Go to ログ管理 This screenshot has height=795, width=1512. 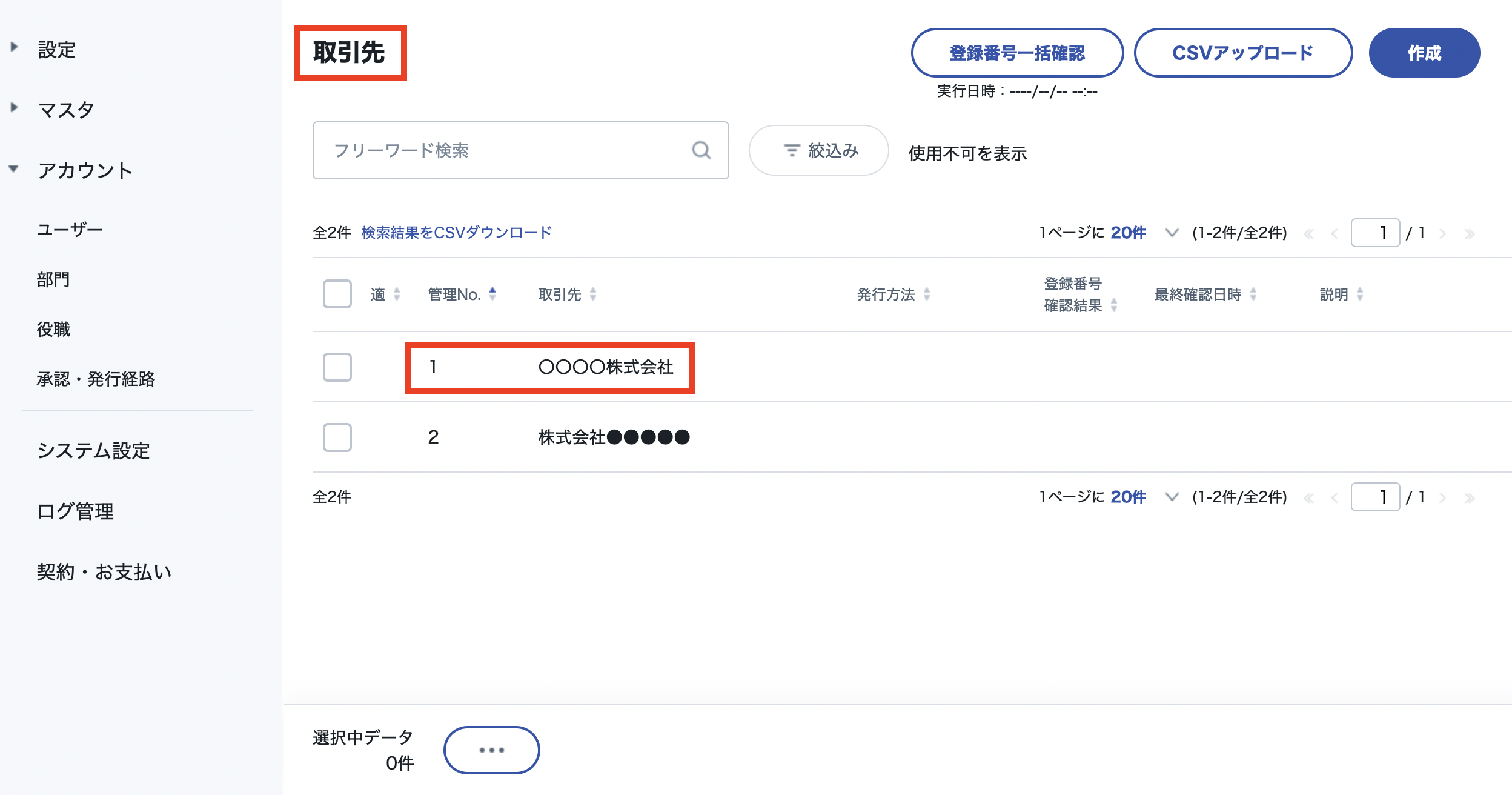tap(75, 511)
